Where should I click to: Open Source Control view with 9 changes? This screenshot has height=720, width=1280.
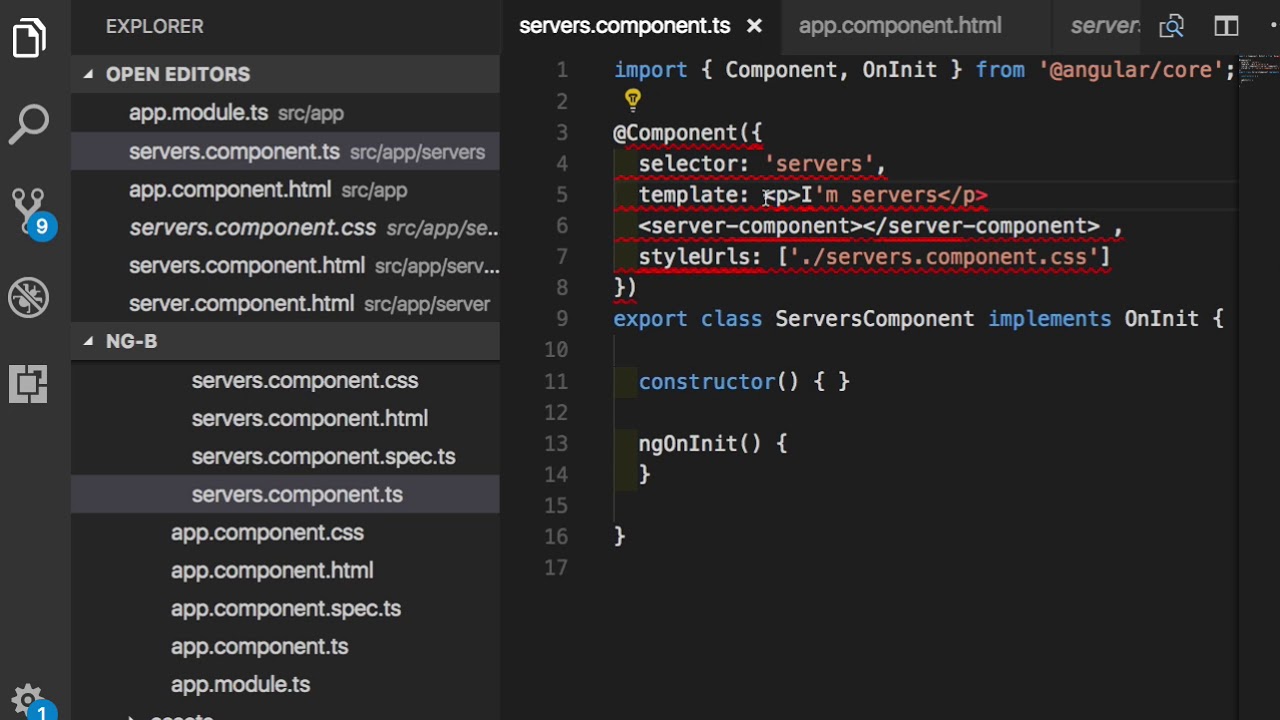30,212
